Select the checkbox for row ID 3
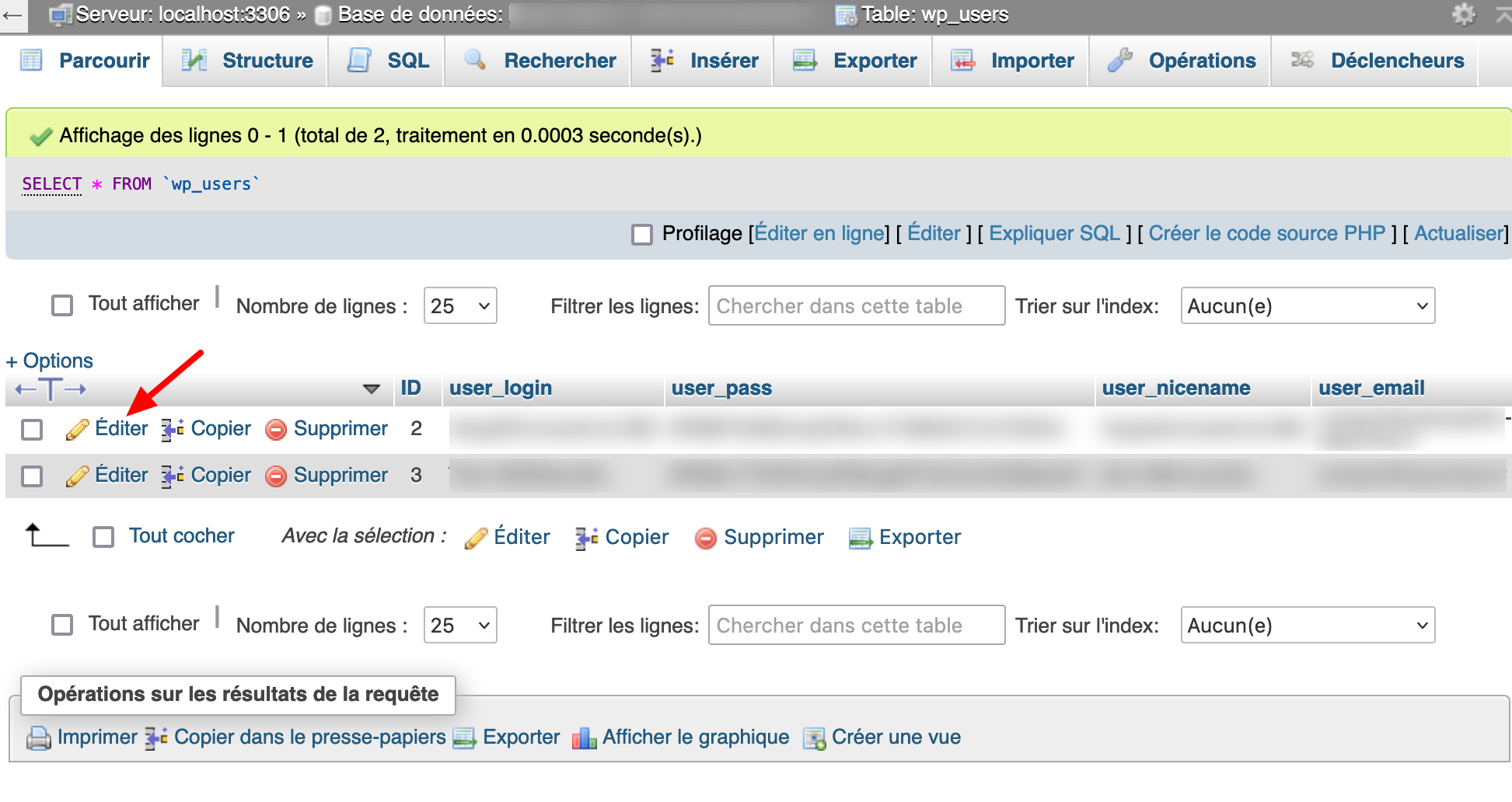1512x802 pixels. tap(32, 476)
